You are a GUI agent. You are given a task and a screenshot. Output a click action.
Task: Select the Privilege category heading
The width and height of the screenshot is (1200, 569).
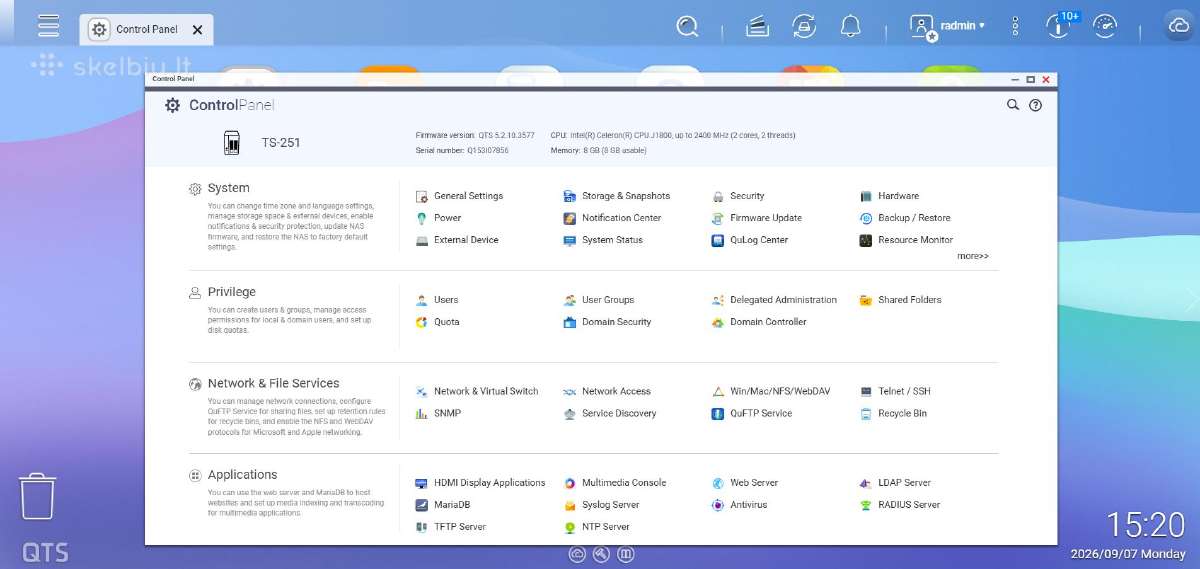click(232, 292)
